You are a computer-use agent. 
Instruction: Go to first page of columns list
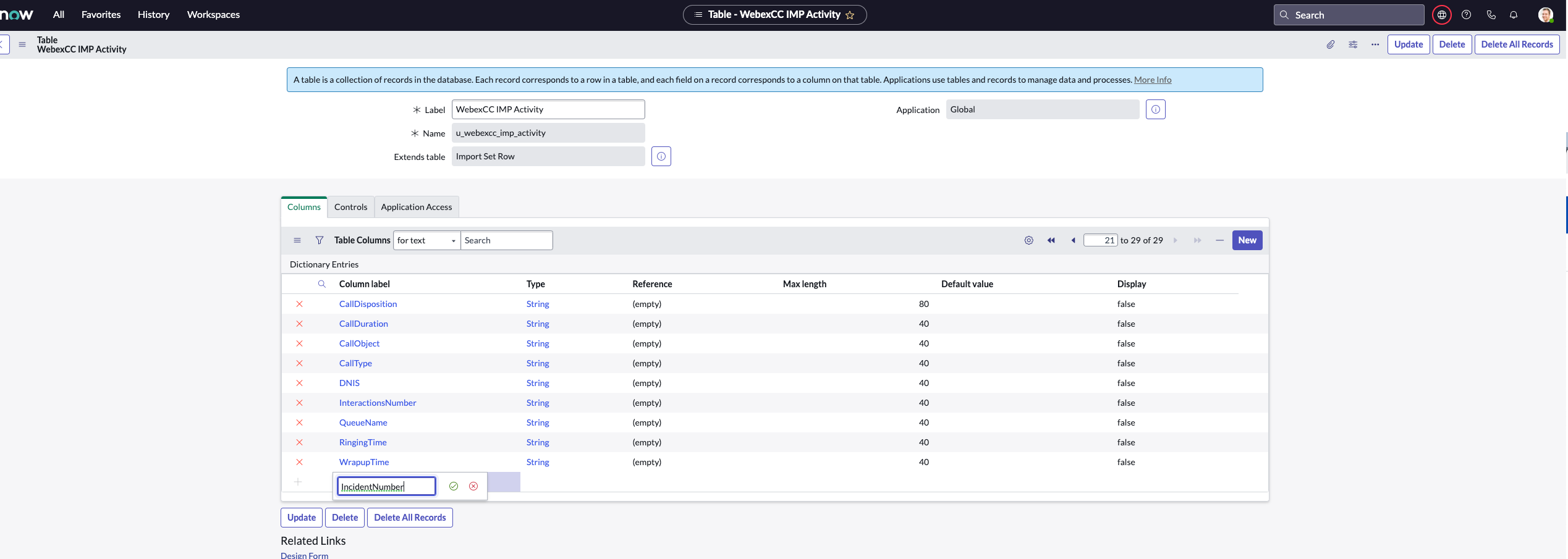pos(1051,240)
